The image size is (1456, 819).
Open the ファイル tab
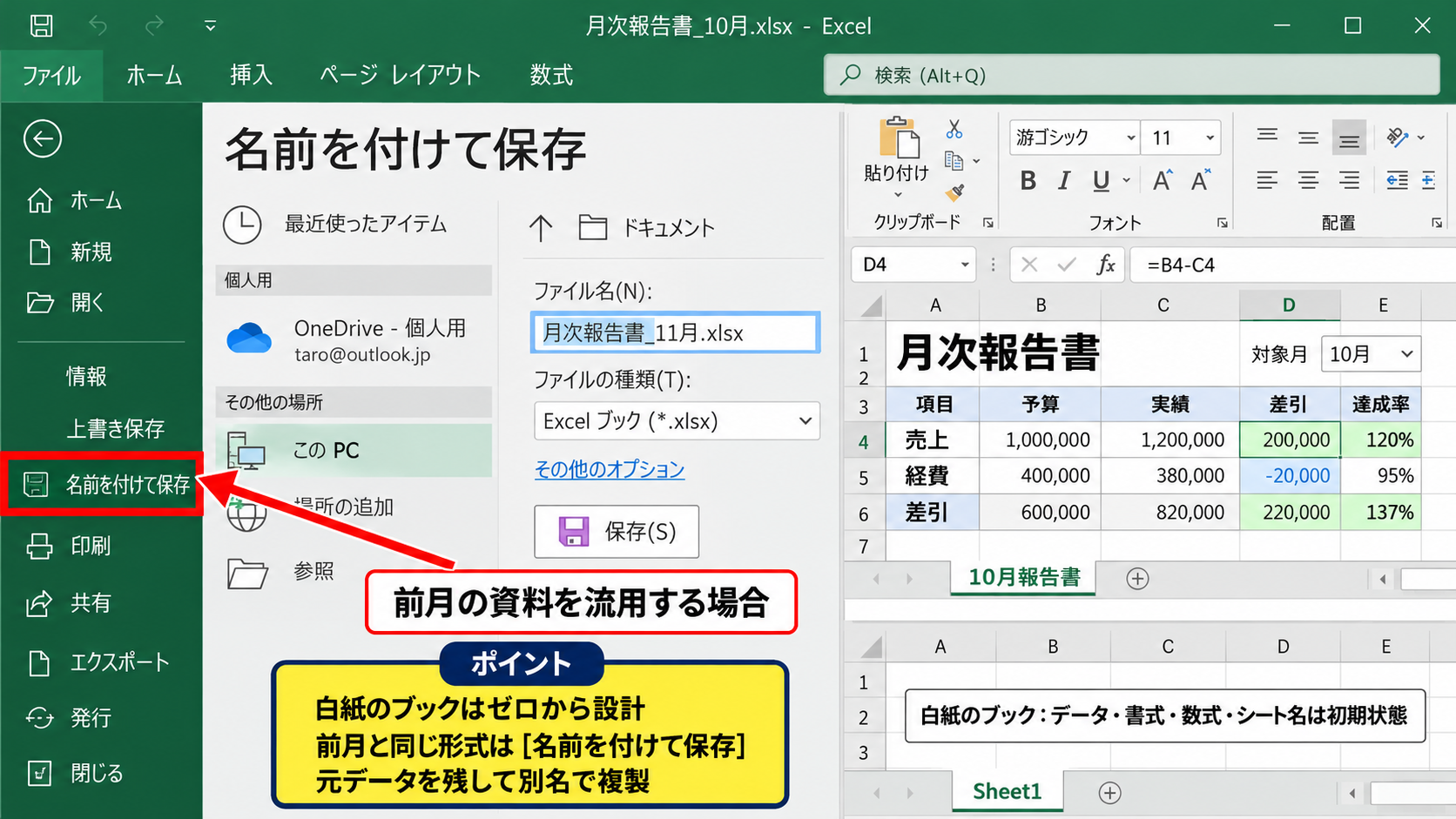tap(51, 76)
